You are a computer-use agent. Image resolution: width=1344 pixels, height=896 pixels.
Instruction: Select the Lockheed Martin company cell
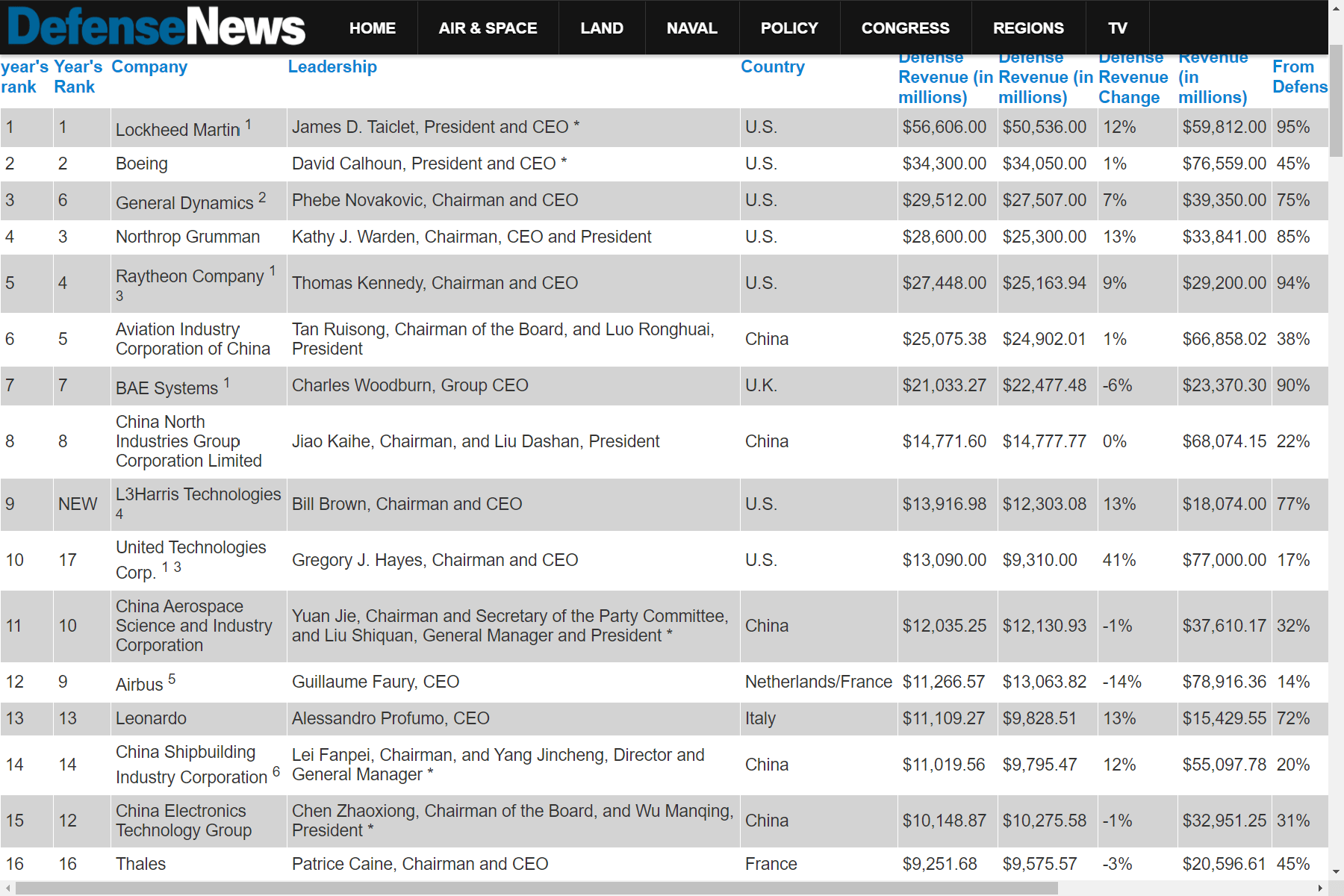(x=199, y=128)
